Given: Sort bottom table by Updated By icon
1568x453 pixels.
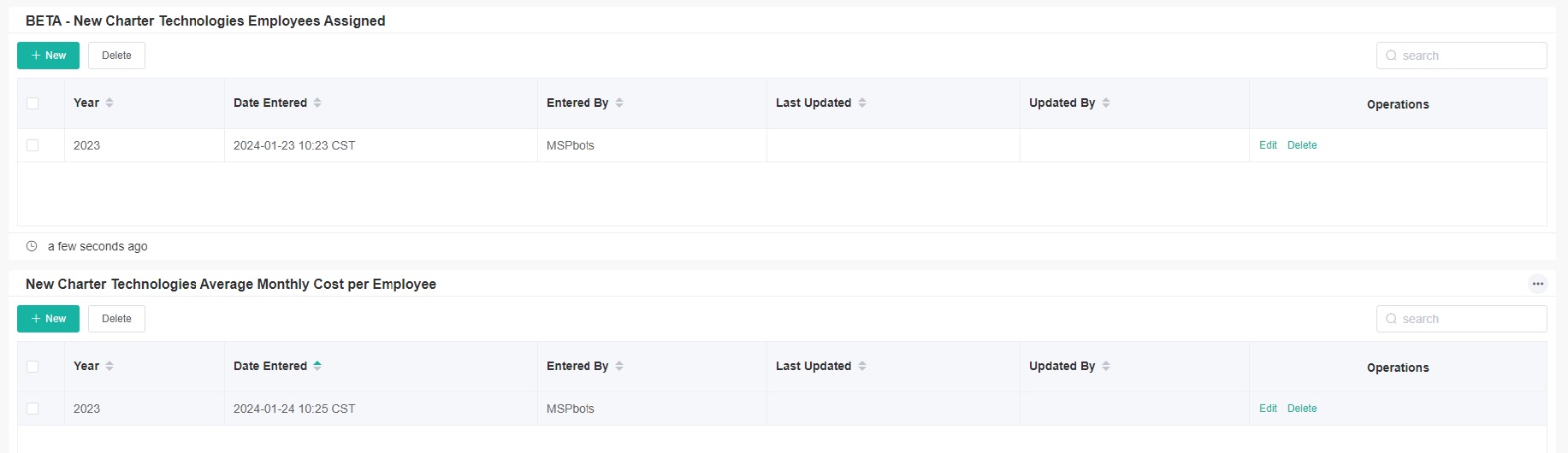Looking at the screenshot, I should point(1106,366).
